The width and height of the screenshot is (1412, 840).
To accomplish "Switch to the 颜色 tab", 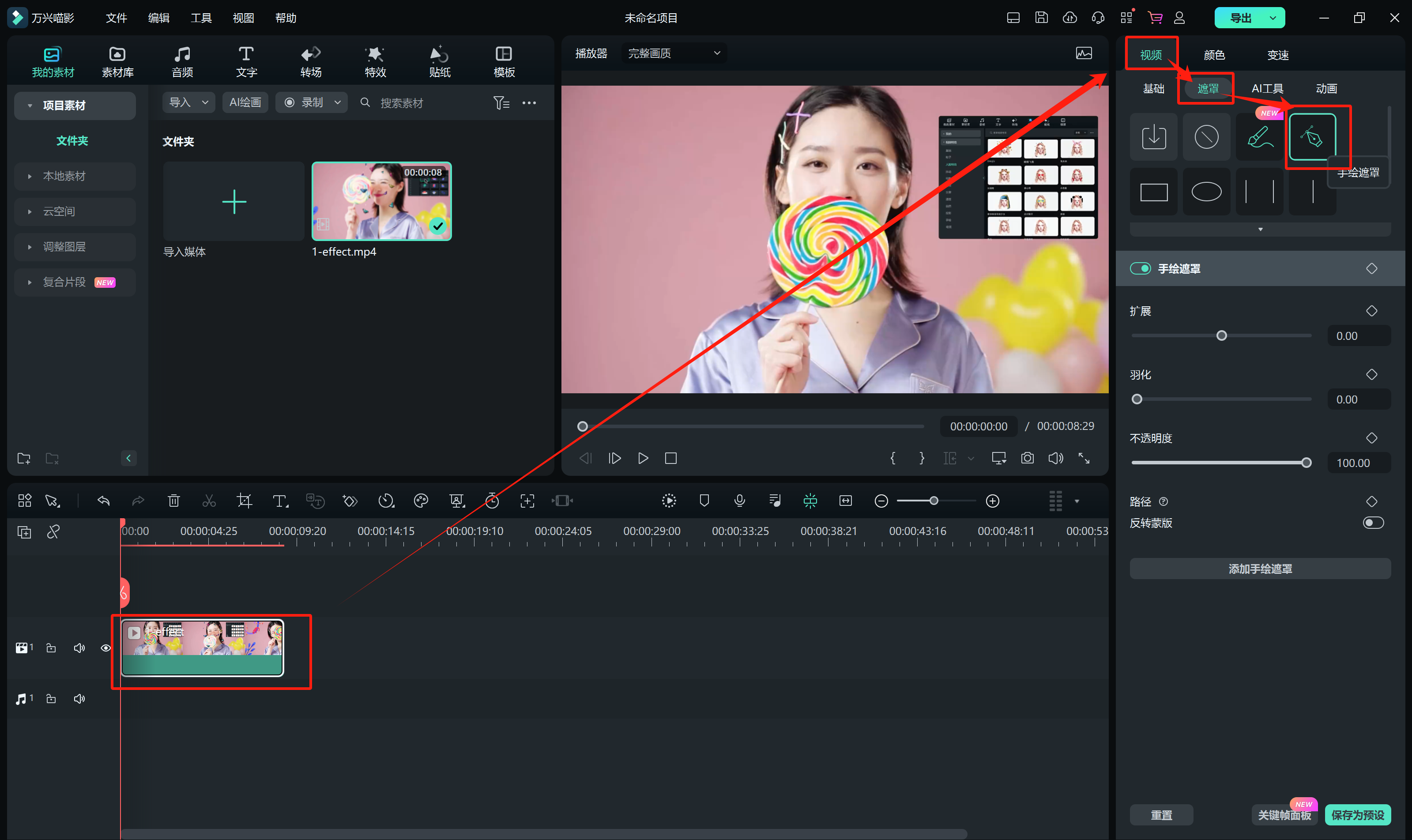I will [x=1214, y=55].
